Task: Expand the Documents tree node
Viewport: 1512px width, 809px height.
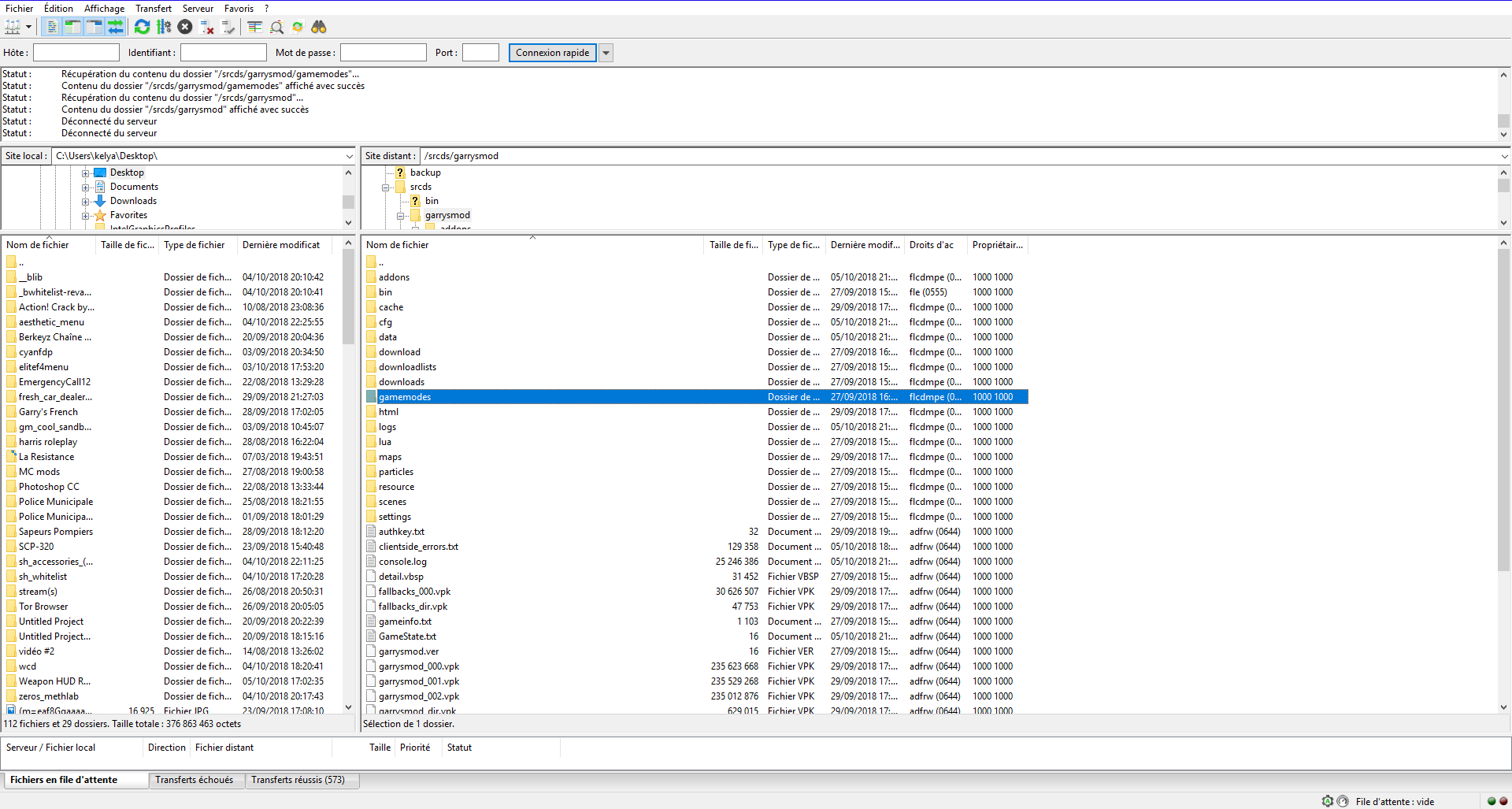Action: (x=85, y=187)
